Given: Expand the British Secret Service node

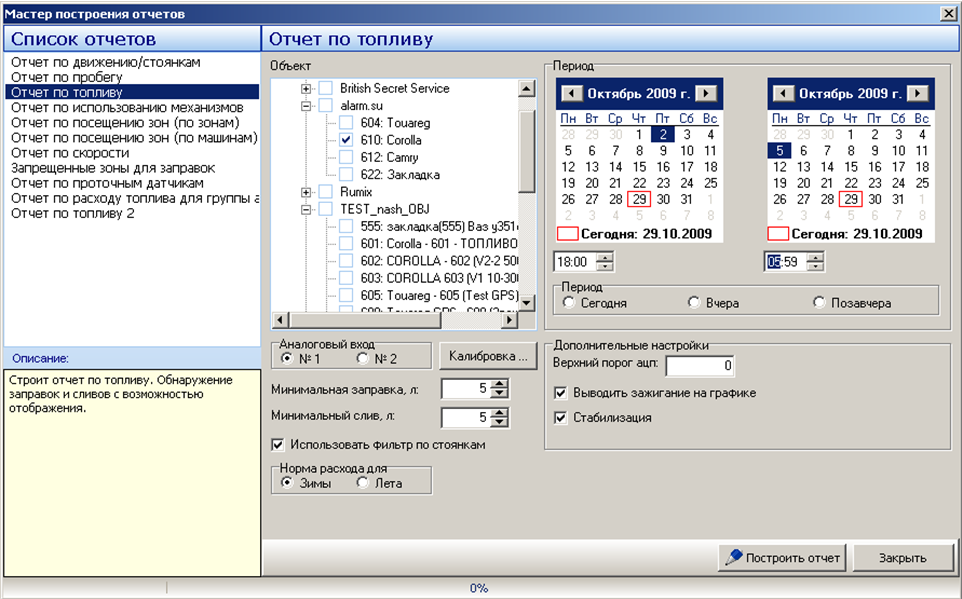Looking at the screenshot, I should [306, 88].
